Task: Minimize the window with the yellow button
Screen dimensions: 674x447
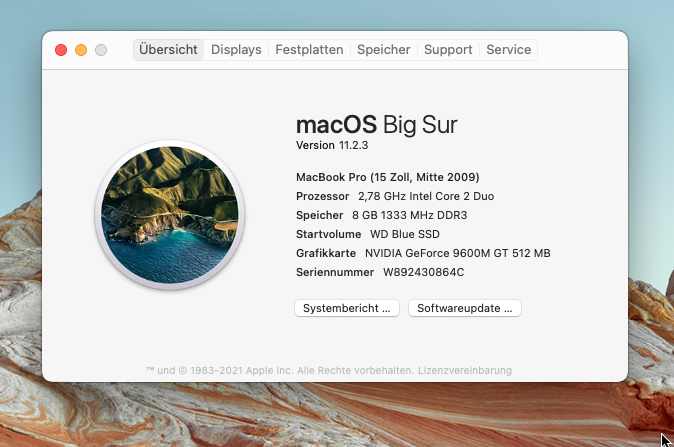Action: coord(81,50)
